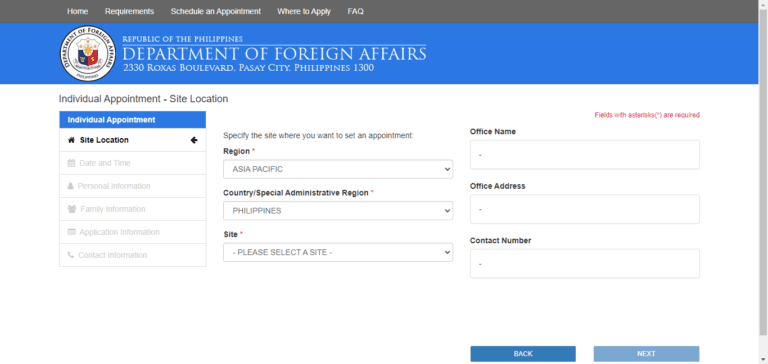Select the Personal Information step label

(x=114, y=186)
